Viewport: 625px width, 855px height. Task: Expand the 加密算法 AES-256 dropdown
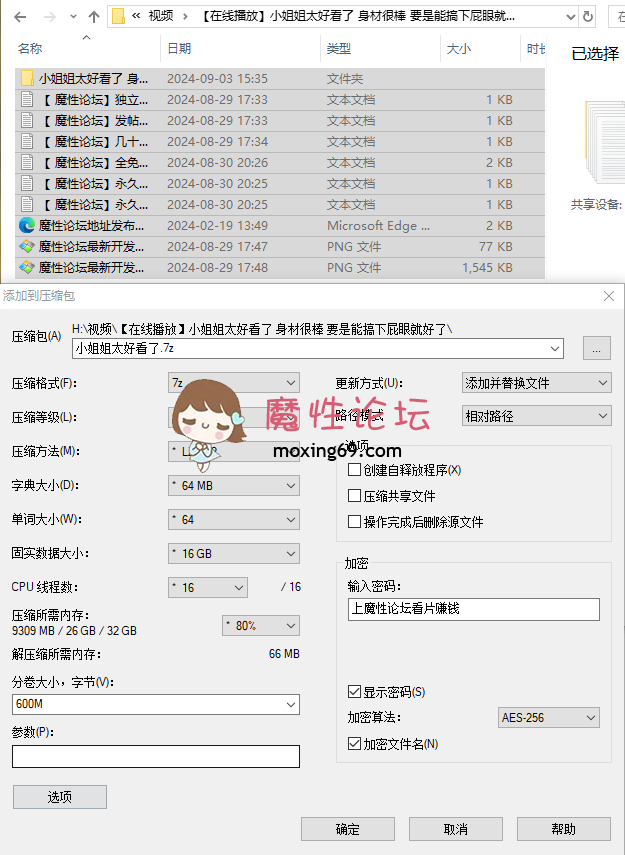click(548, 718)
